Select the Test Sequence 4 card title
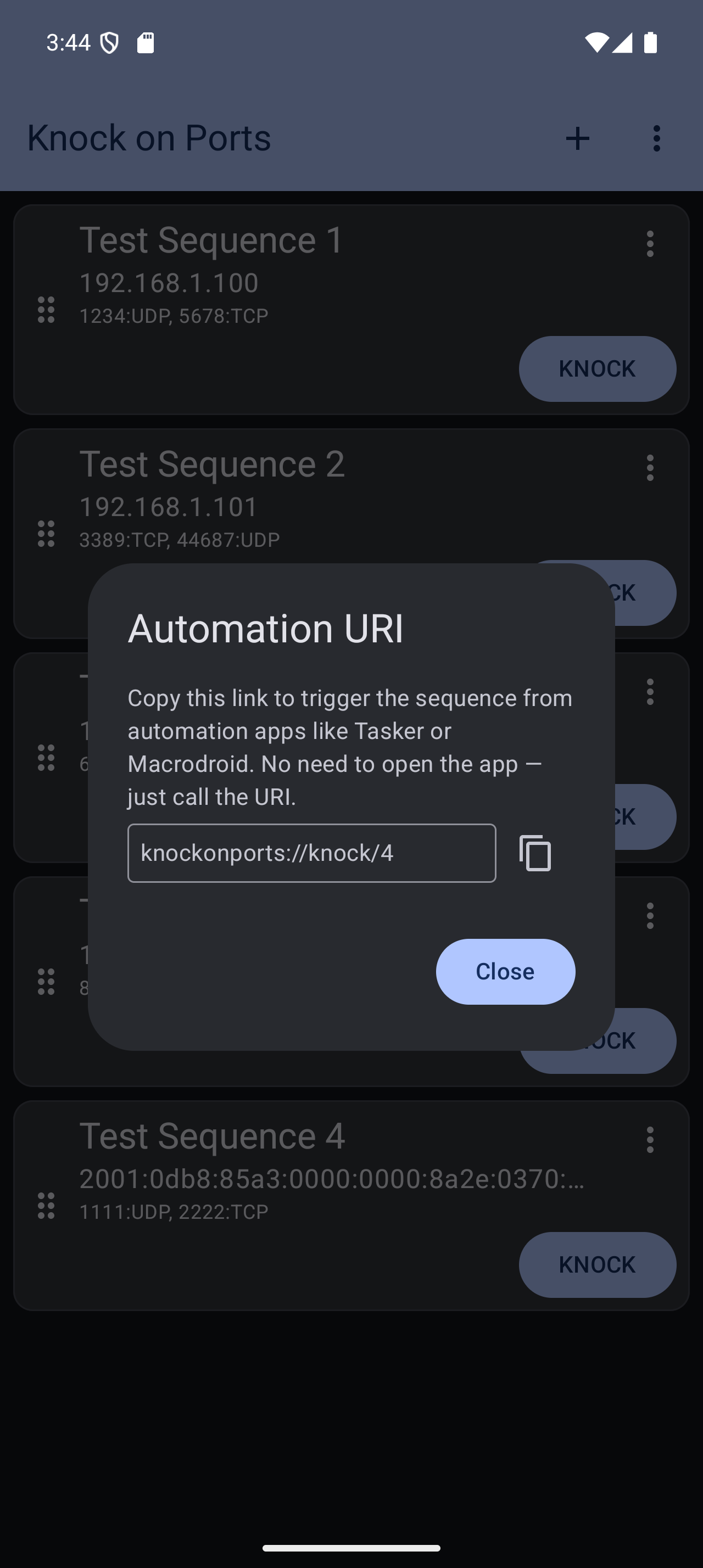This screenshot has width=703, height=1568. [212, 1136]
